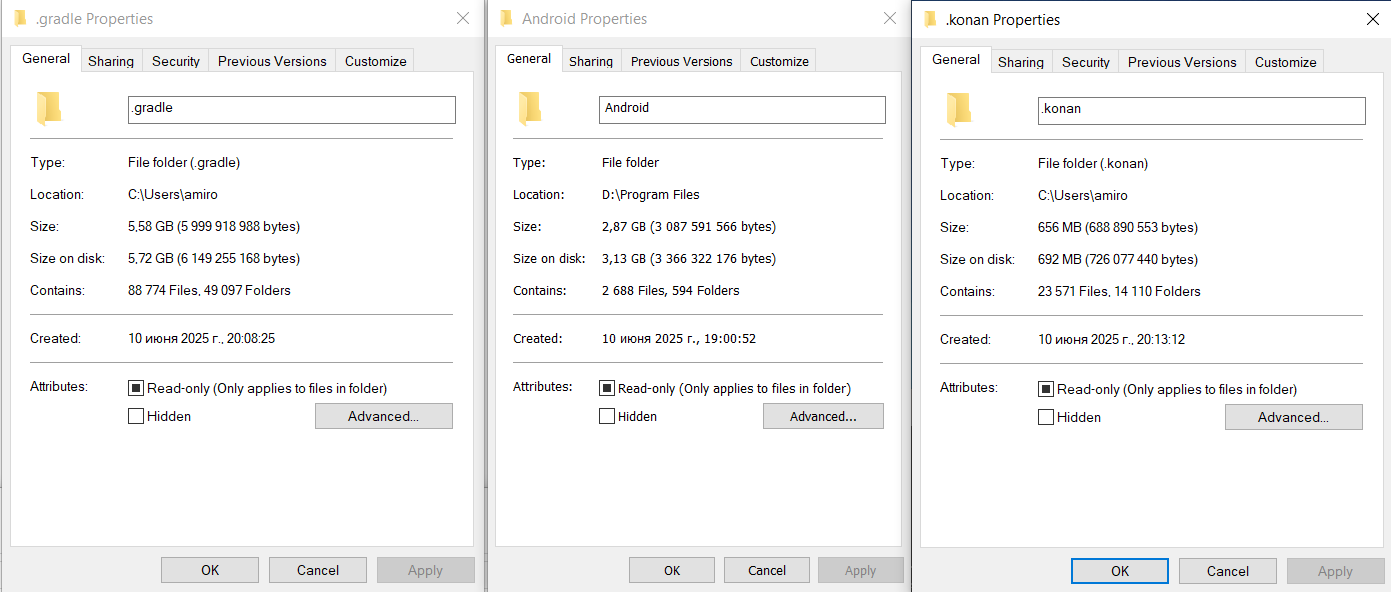Open Customize tab in .konan Properties
1391x592 pixels.
(x=1285, y=62)
